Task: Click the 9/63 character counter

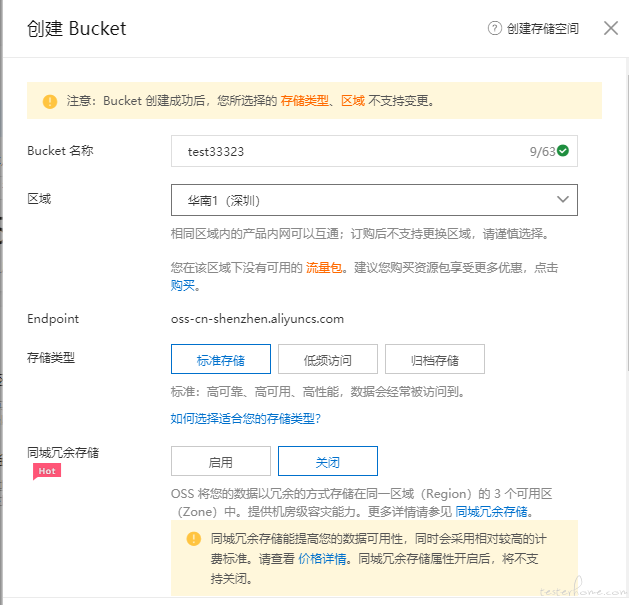Action: coord(542,152)
